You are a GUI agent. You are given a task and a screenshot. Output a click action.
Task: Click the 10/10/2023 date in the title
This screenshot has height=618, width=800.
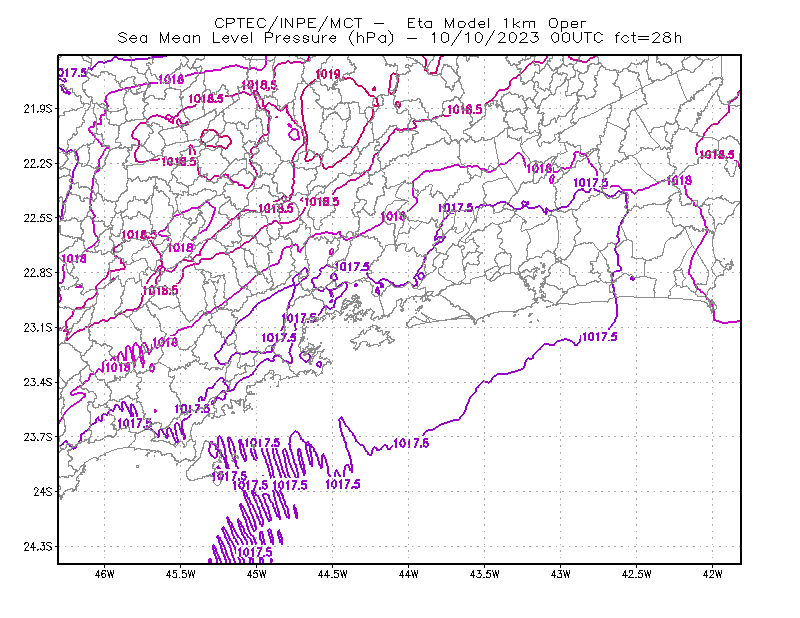click(485, 38)
